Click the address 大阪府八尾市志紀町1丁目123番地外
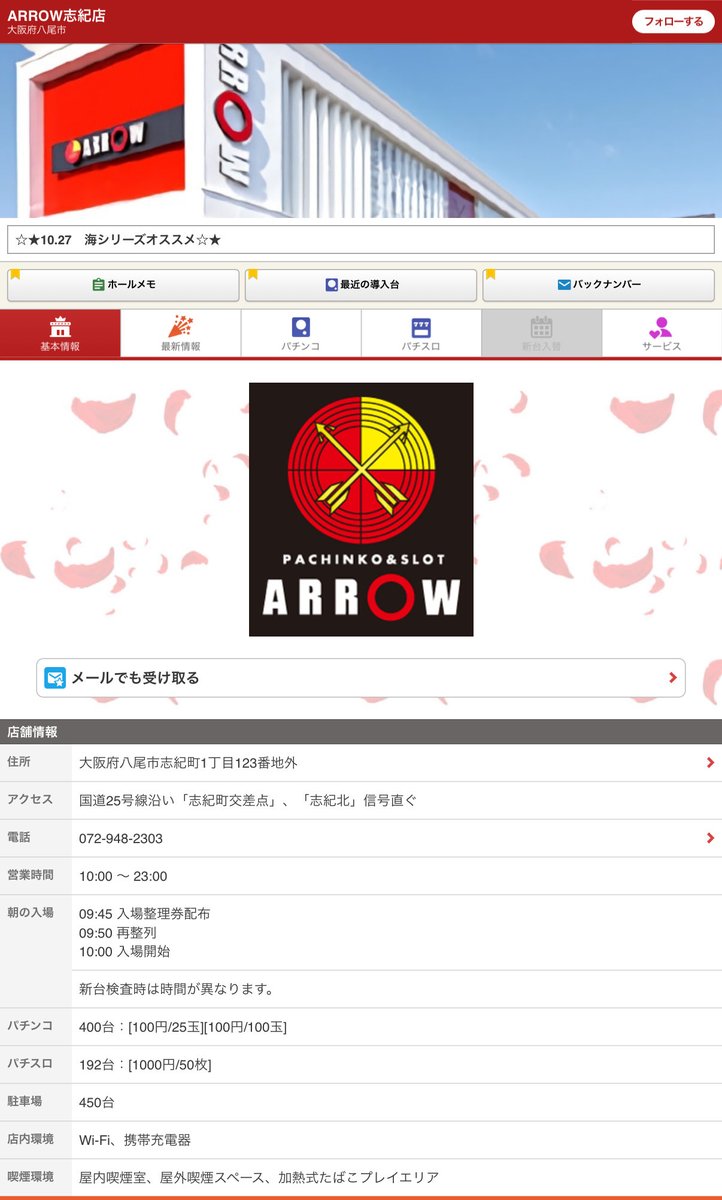Viewport: 722px width, 1200px height. [x=188, y=763]
